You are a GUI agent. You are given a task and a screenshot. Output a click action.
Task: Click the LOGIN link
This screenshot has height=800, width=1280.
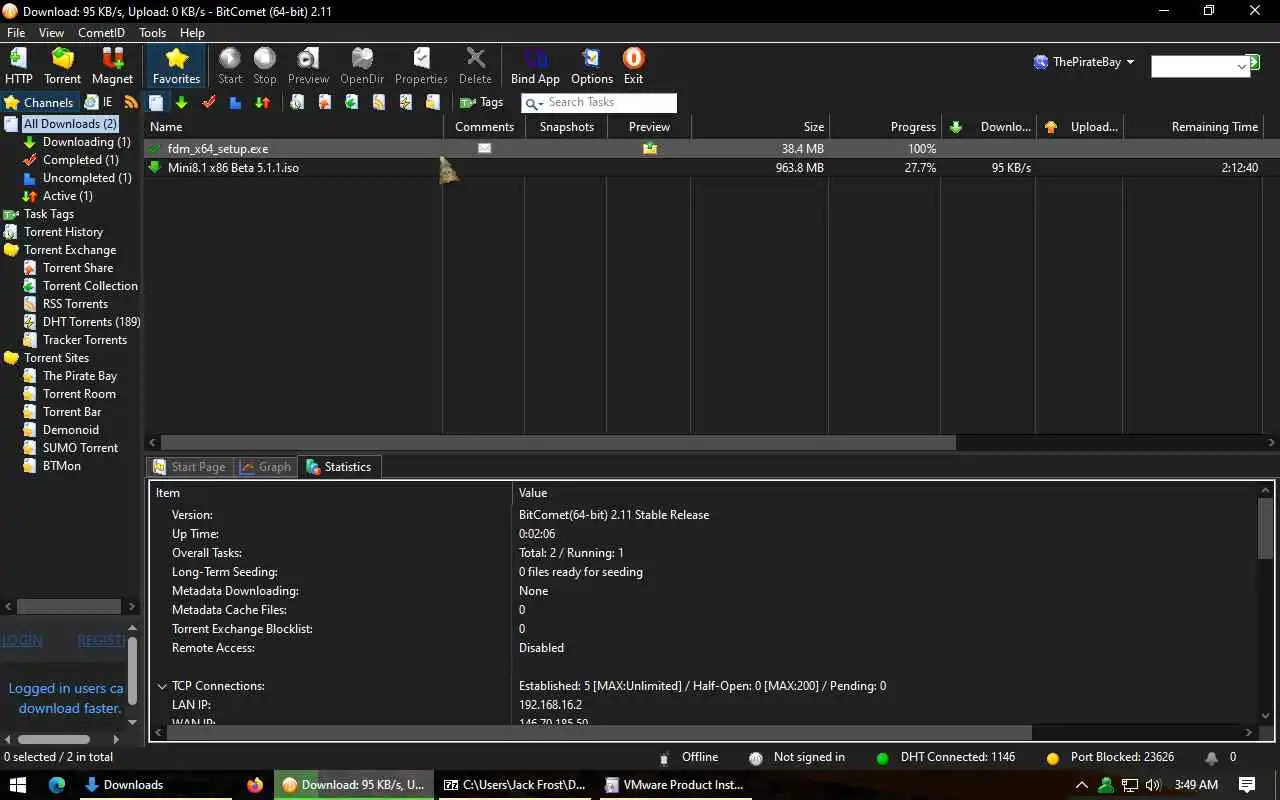(22, 640)
